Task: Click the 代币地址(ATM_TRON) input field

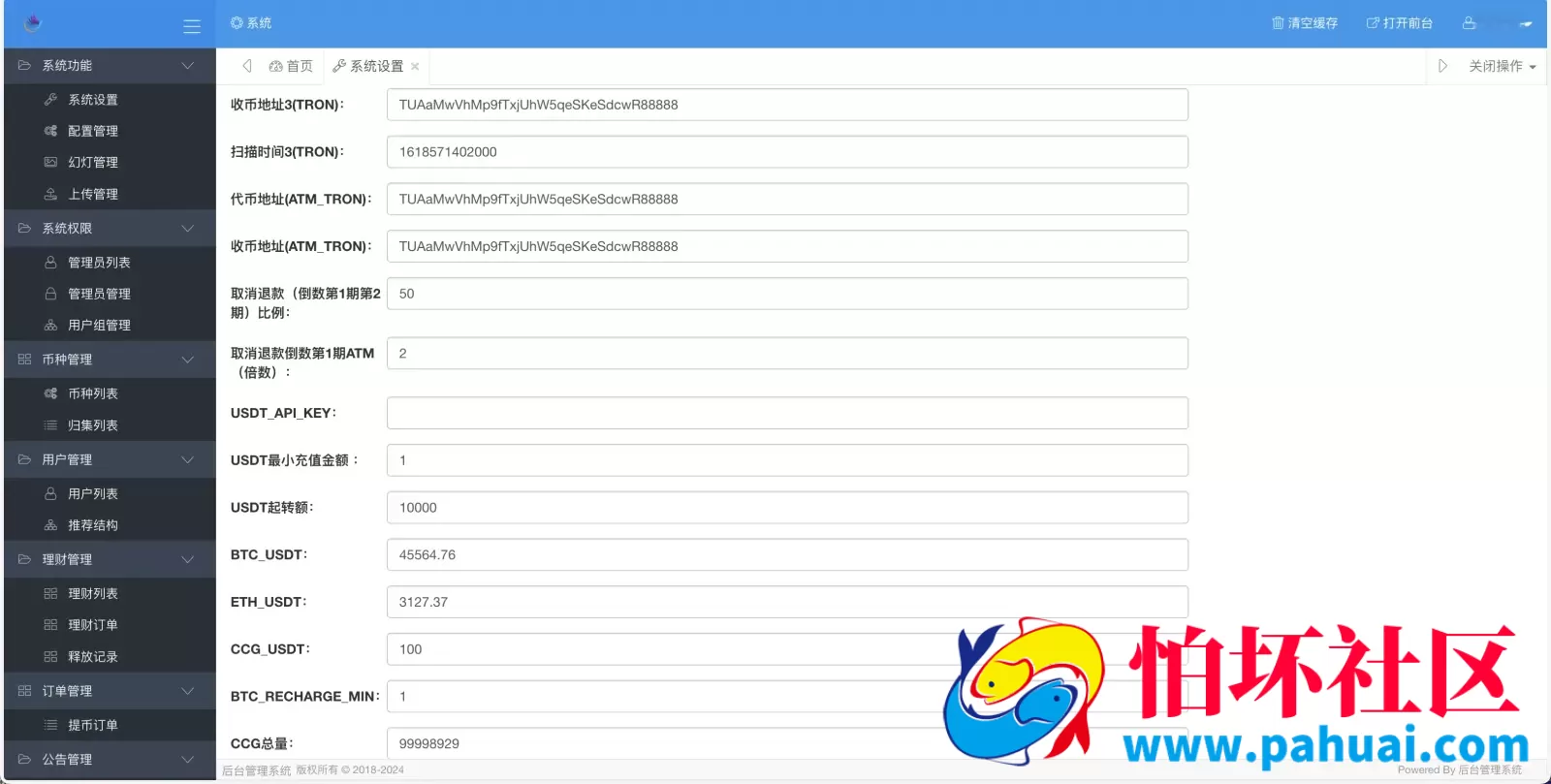Action: [x=787, y=199]
